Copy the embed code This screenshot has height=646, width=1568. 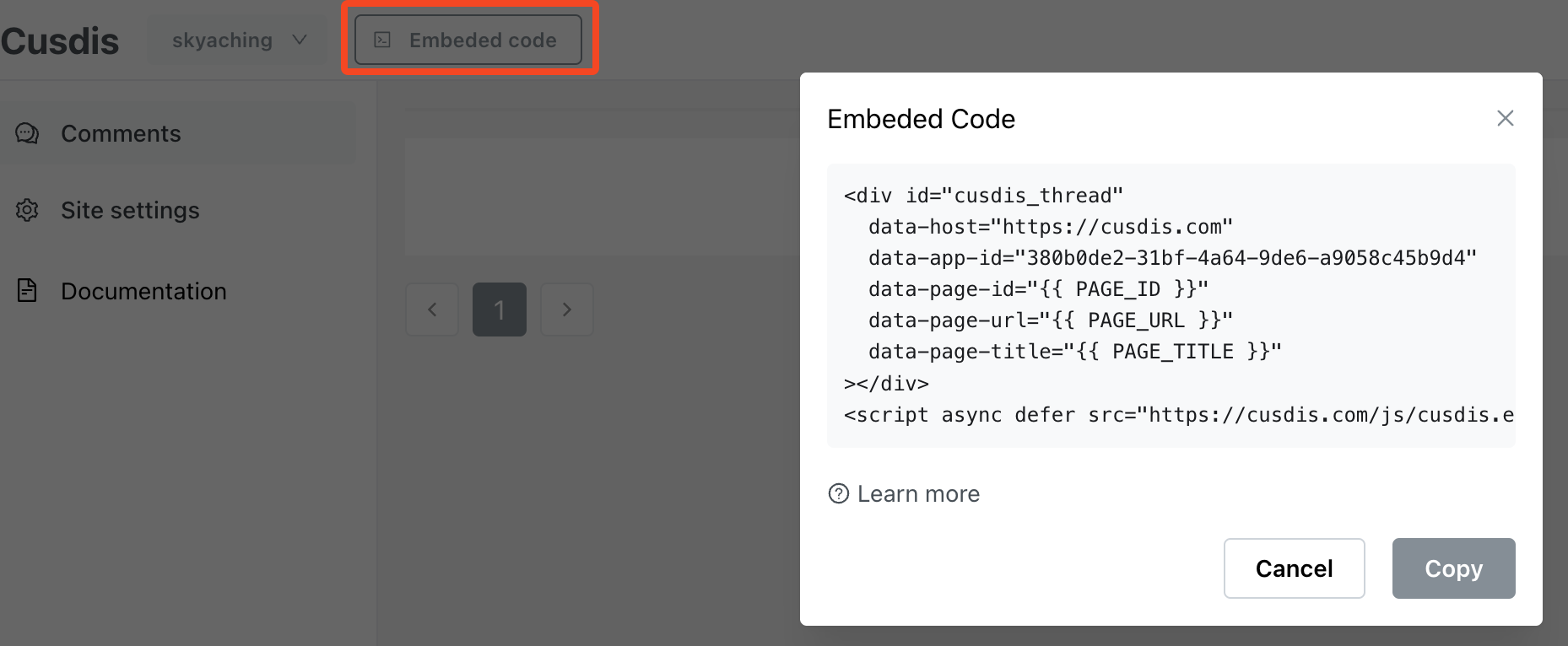click(x=1453, y=568)
